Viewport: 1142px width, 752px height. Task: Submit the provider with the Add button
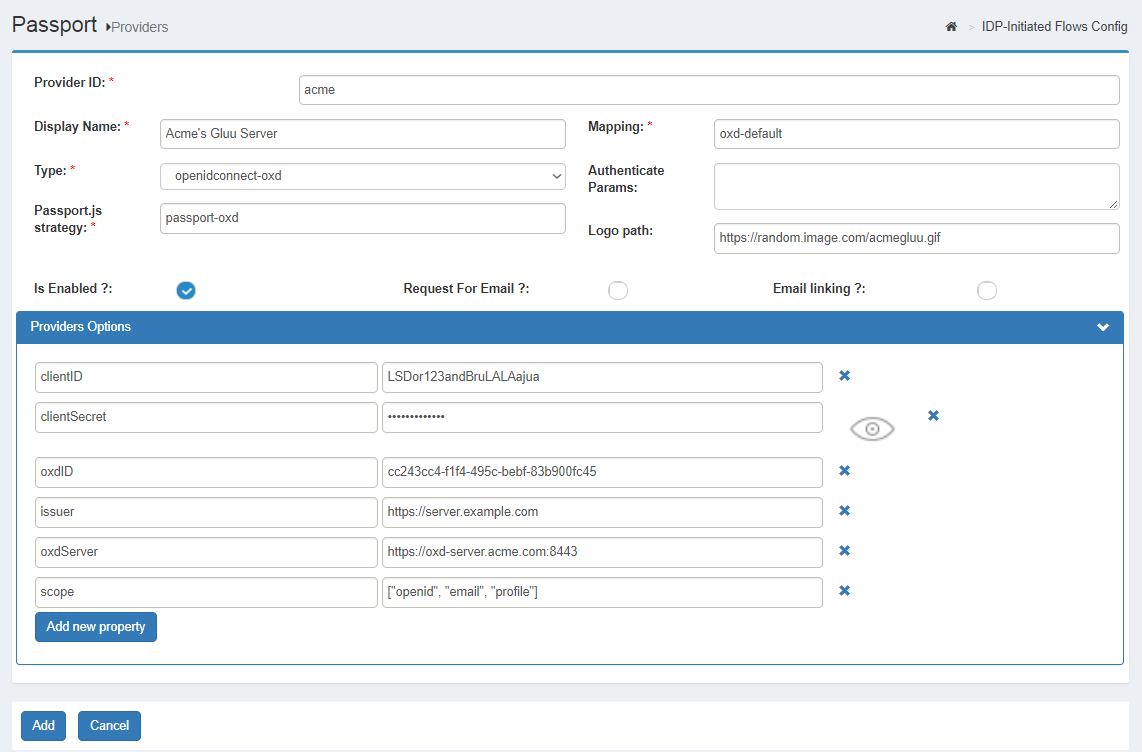[x=43, y=725]
